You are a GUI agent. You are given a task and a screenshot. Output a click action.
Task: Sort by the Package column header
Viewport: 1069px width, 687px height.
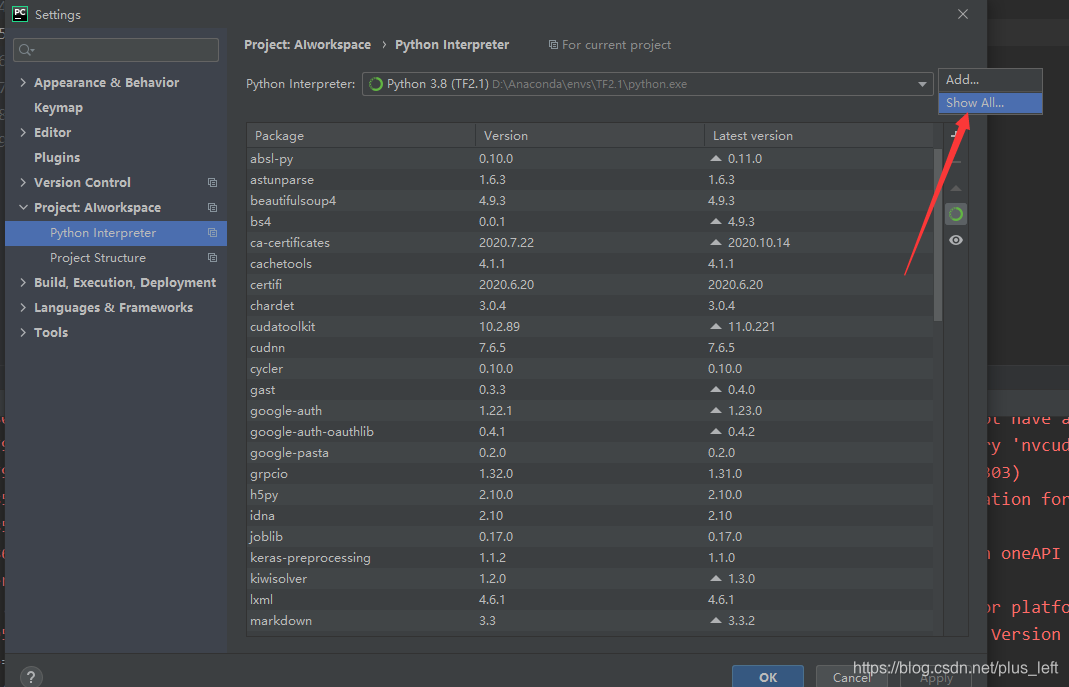(361, 136)
